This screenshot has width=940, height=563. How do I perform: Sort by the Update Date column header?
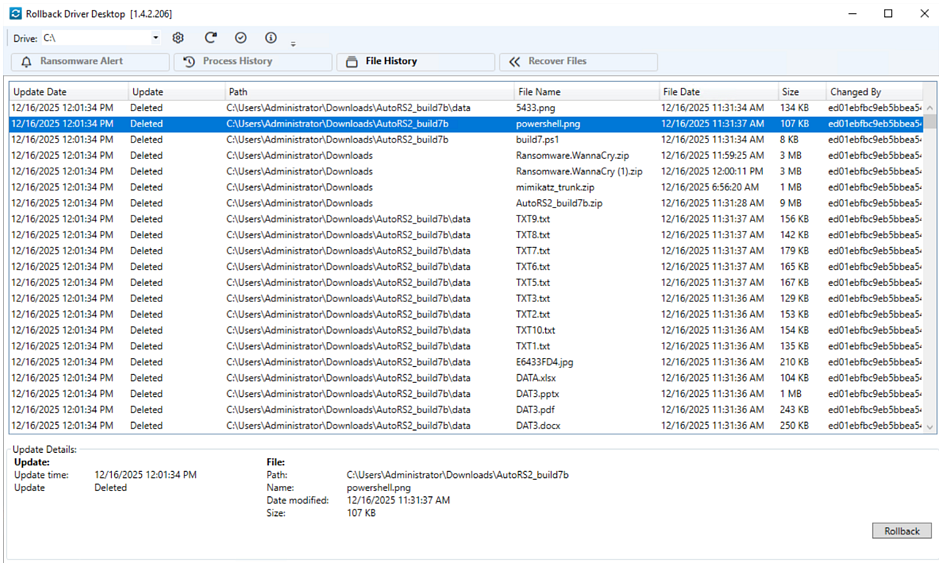click(x=68, y=92)
